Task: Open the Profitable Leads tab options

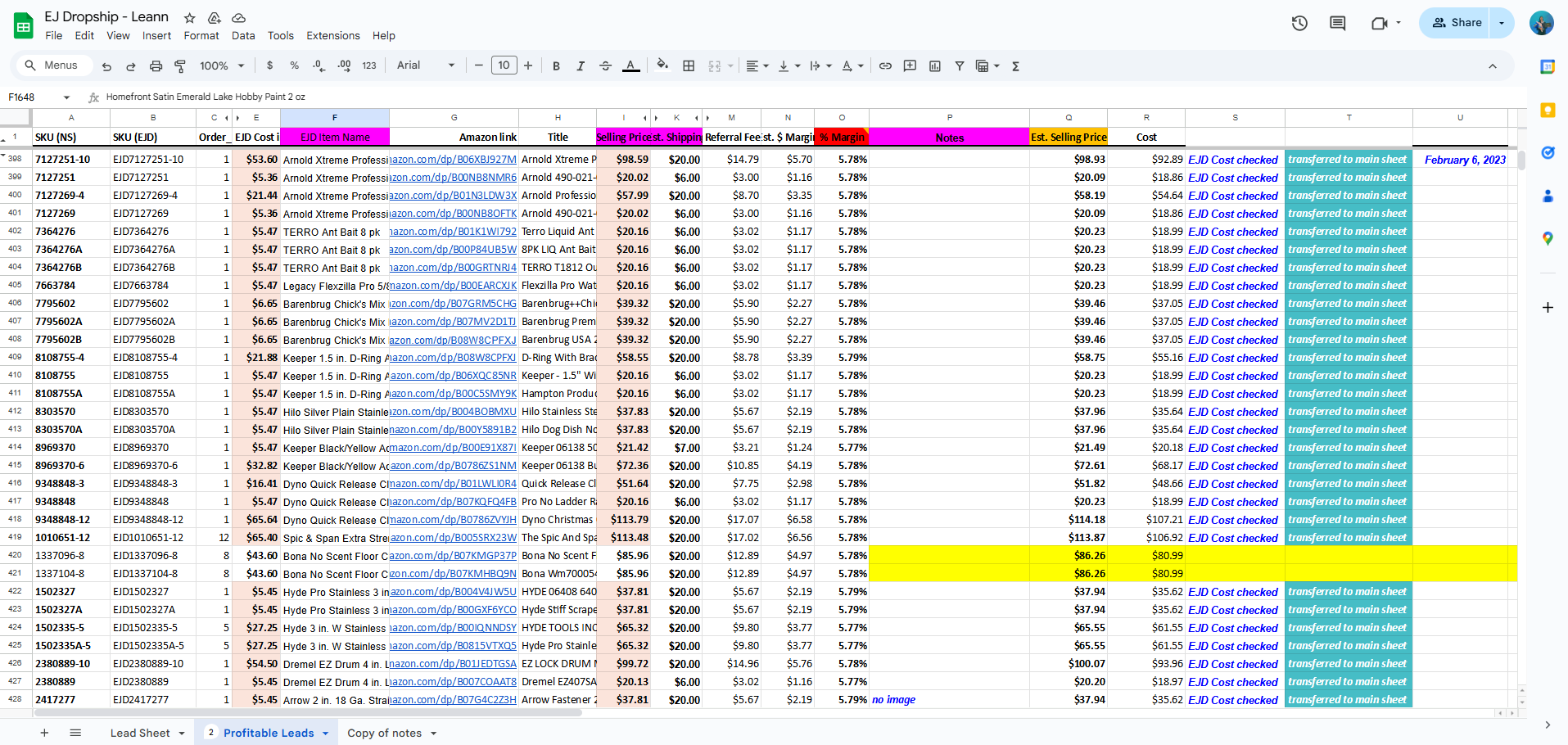Action: point(325,734)
